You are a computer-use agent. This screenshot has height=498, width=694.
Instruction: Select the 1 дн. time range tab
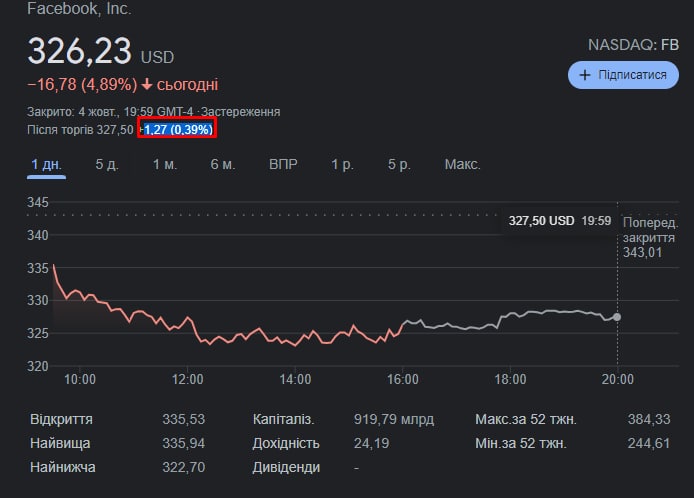coord(46,165)
